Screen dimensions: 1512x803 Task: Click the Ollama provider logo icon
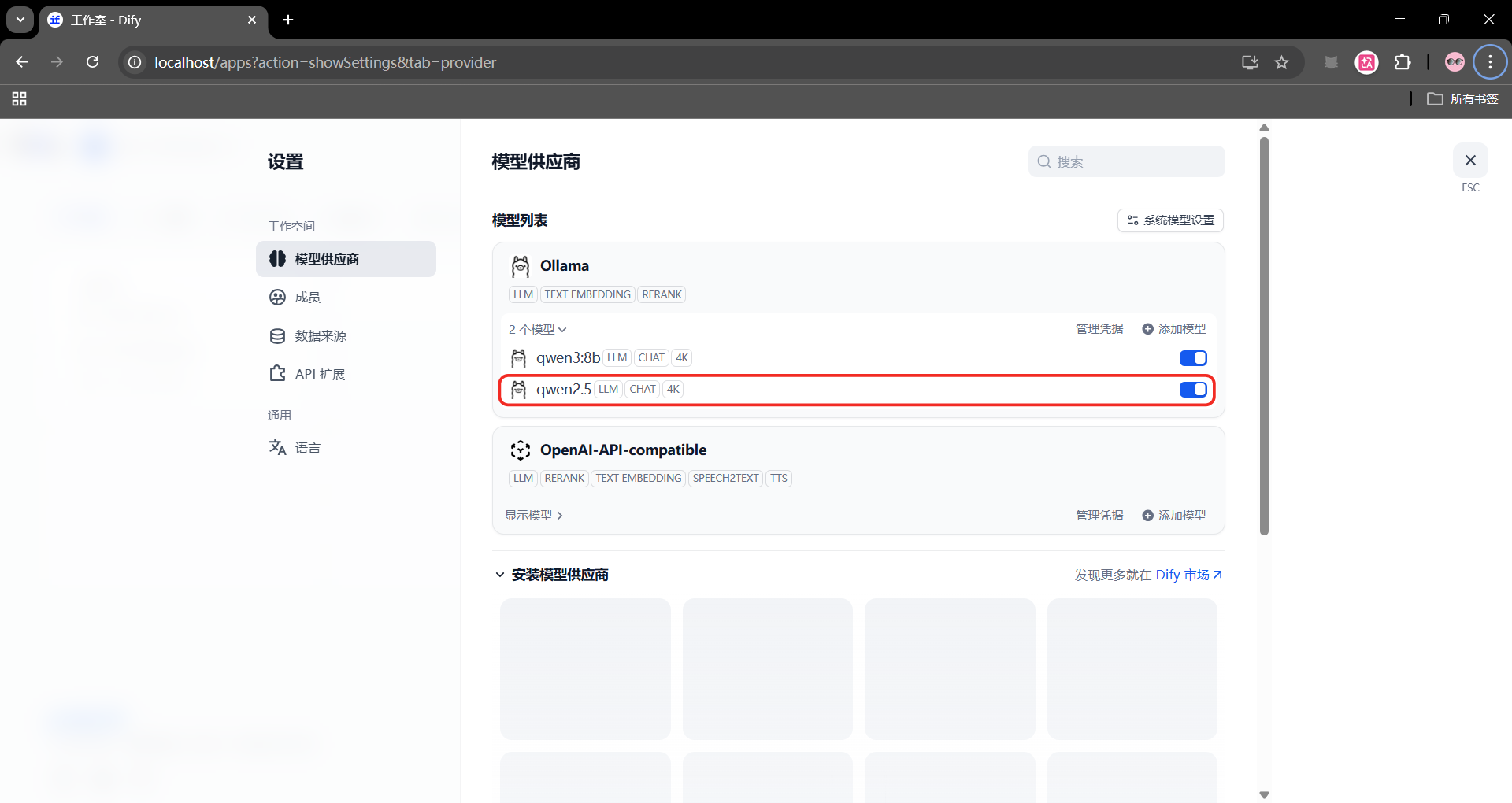click(520, 266)
